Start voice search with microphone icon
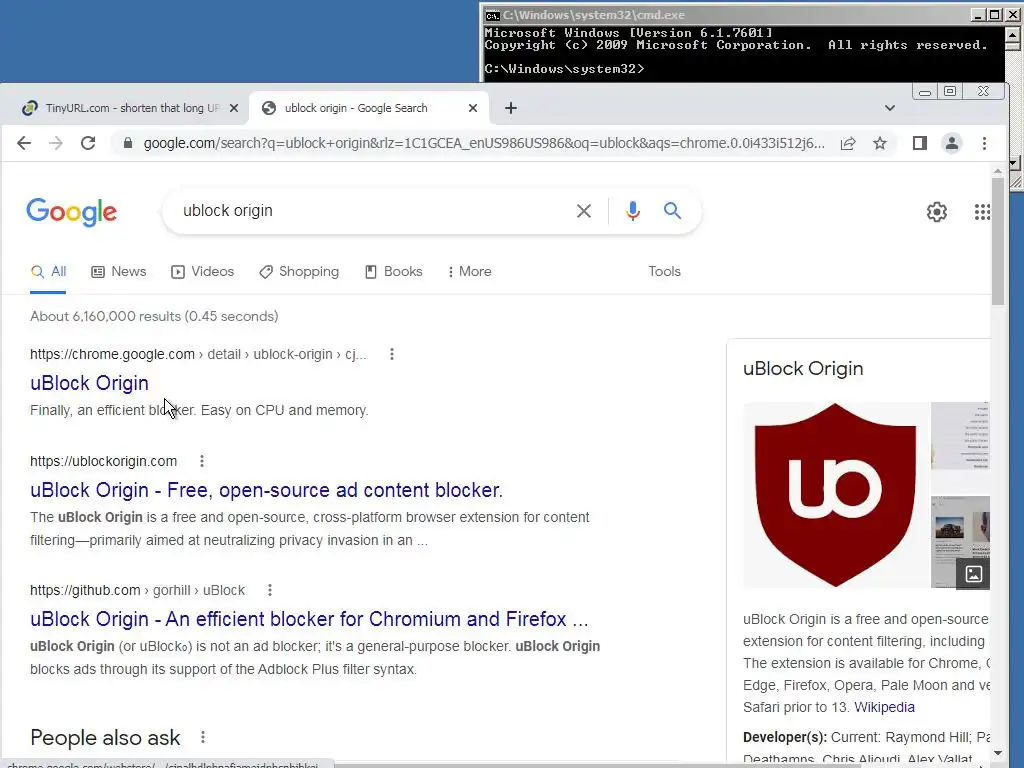 pos(632,210)
